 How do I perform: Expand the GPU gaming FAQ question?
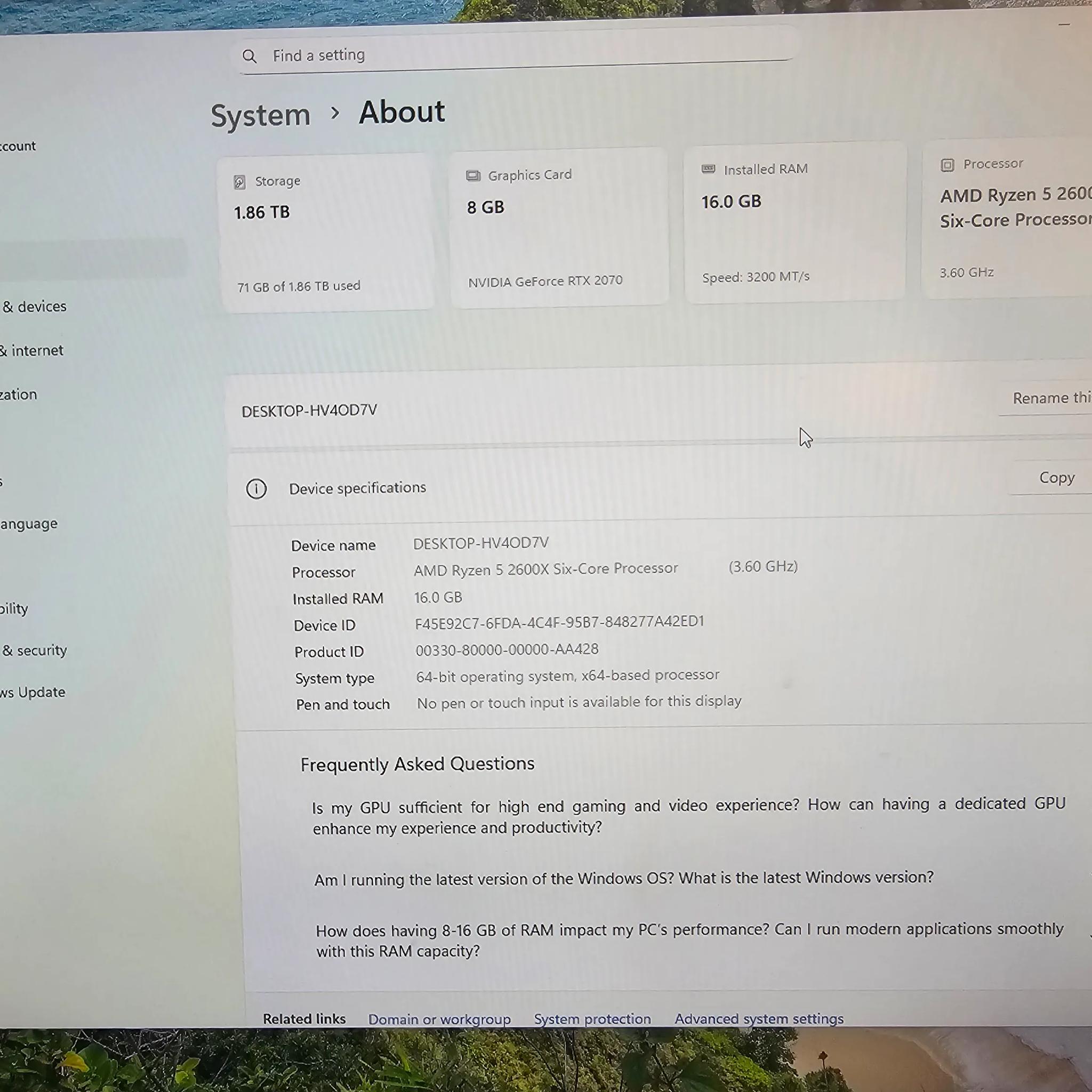pos(688,816)
